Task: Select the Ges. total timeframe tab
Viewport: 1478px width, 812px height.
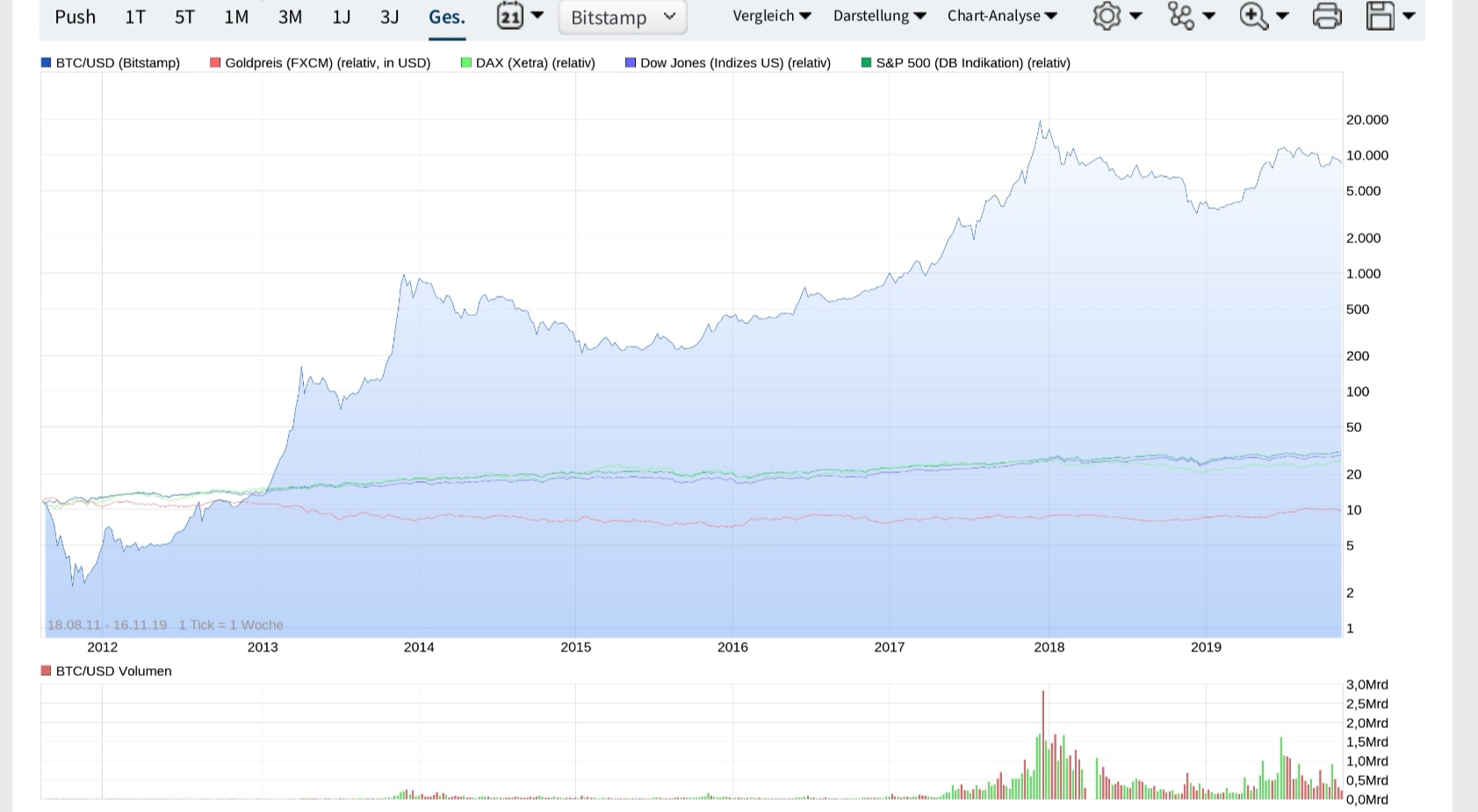Action: pos(447,17)
